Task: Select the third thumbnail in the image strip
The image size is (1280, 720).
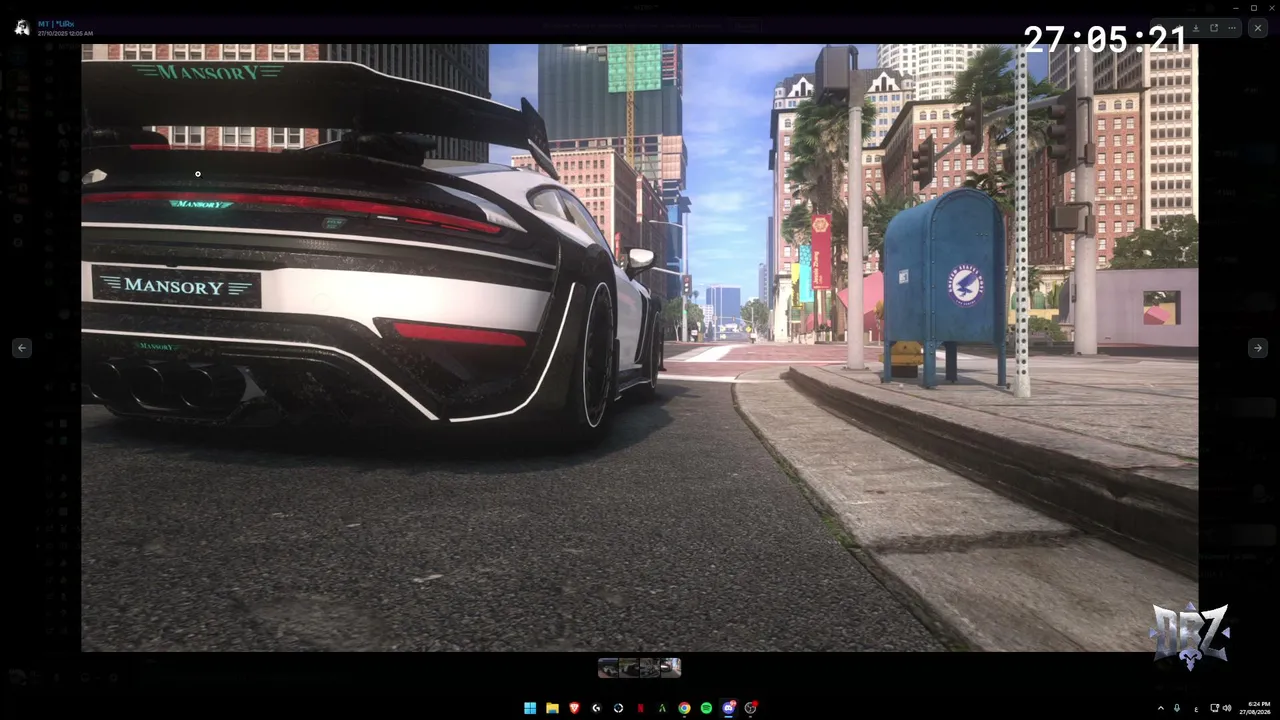Action: pyautogui.click(x=650, y=667)
